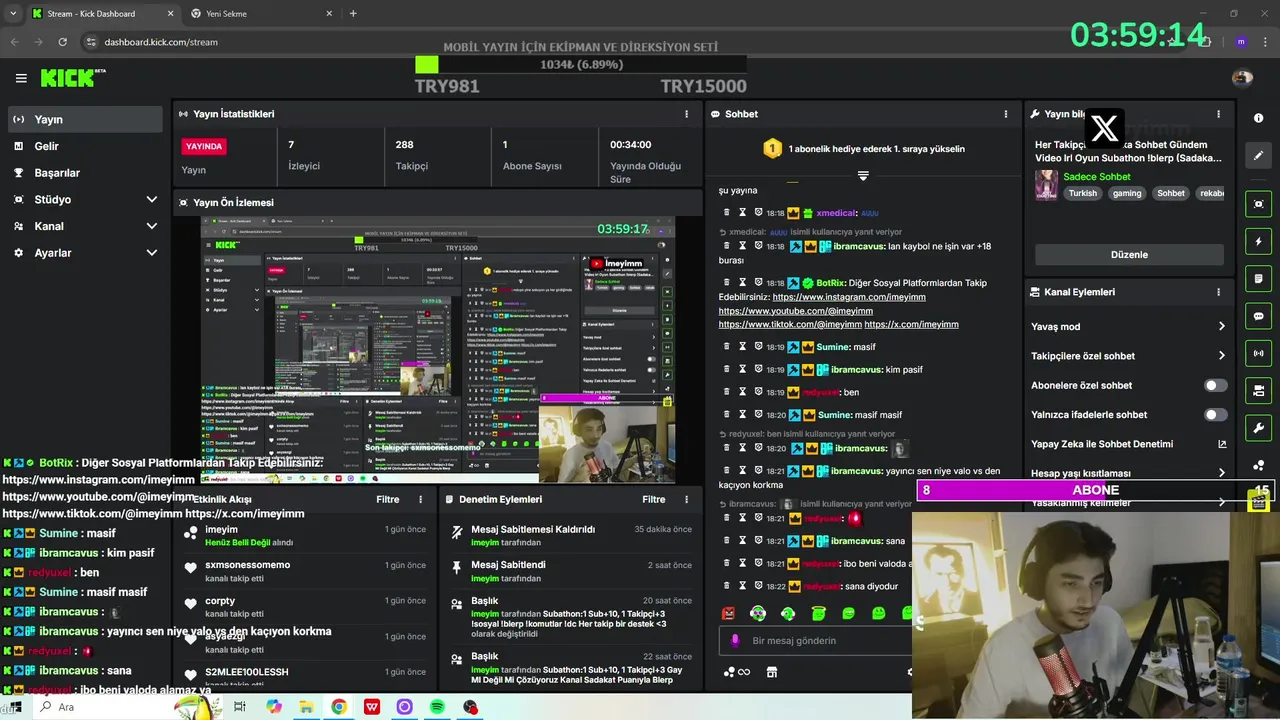Open Etkinlik Akışı three-dot menu
This screenshot has width=1280, height=720.
point(420,499)
